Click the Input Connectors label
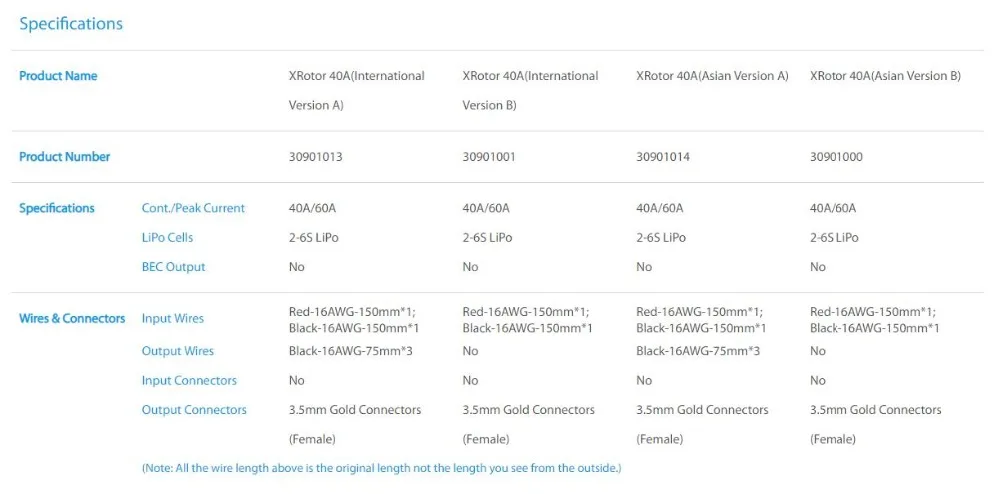This screenshot has width=1000, height=494. tap(189, 381)
